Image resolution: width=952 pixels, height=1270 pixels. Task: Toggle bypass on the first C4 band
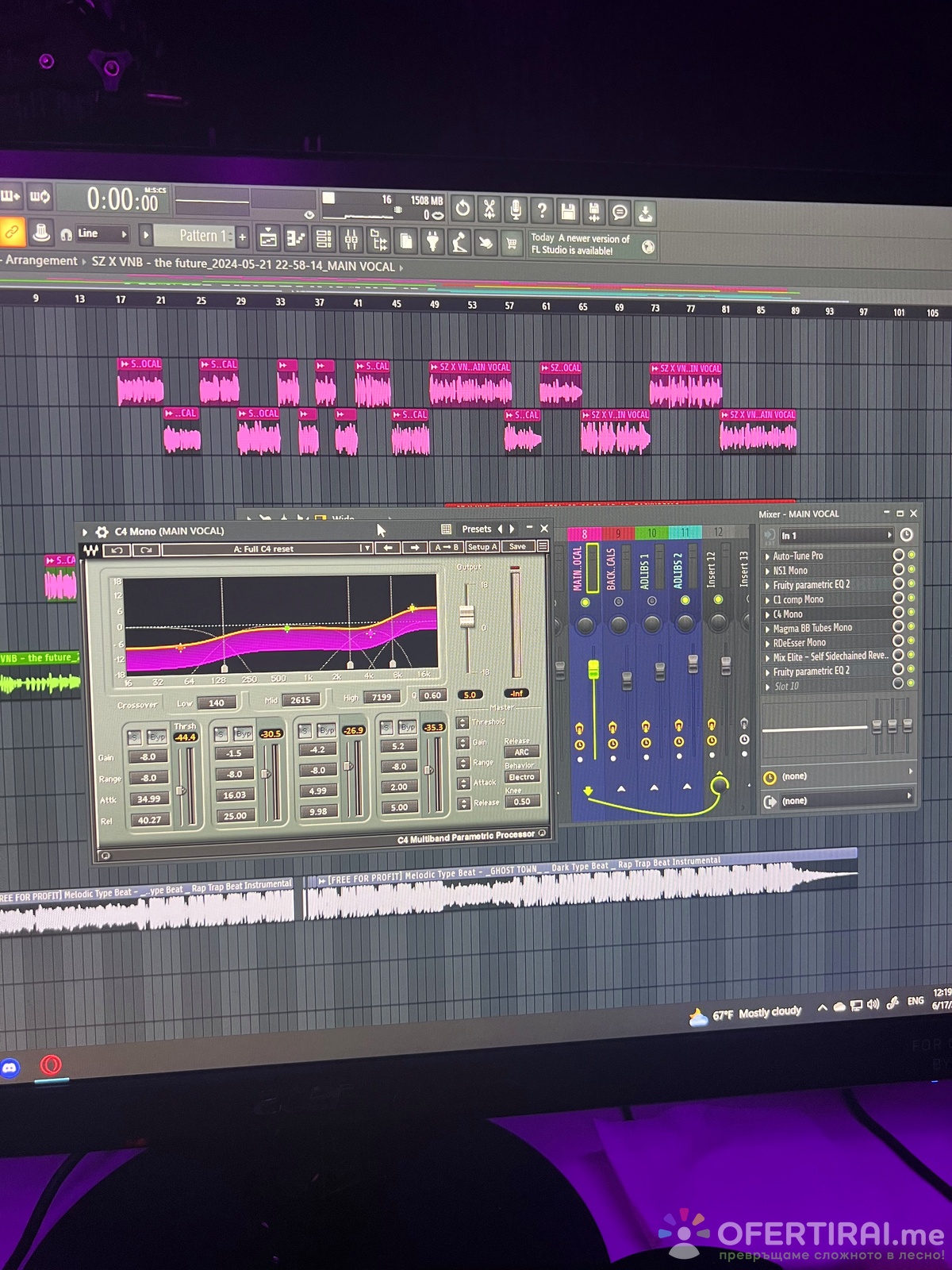pos(157,736)
